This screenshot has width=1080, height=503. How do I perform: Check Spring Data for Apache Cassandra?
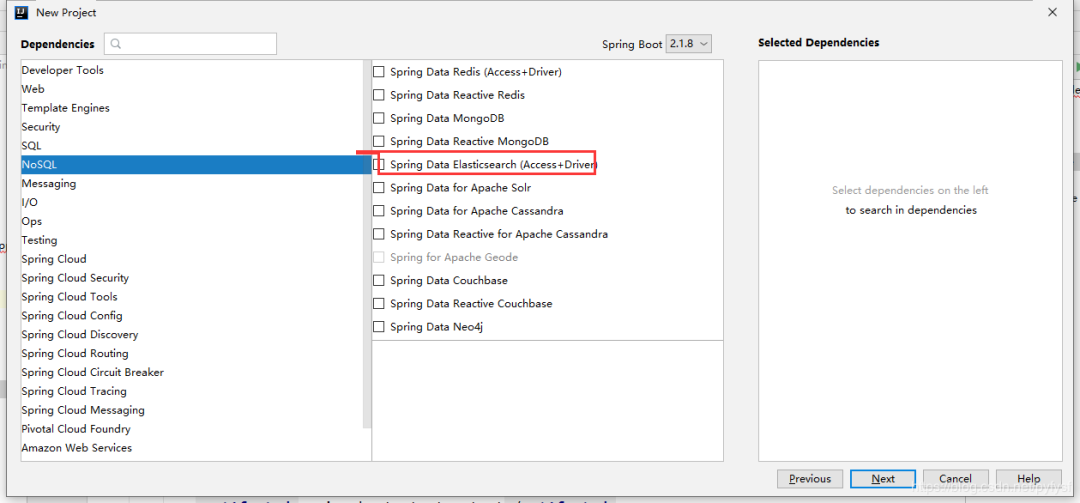click(379, 211)
